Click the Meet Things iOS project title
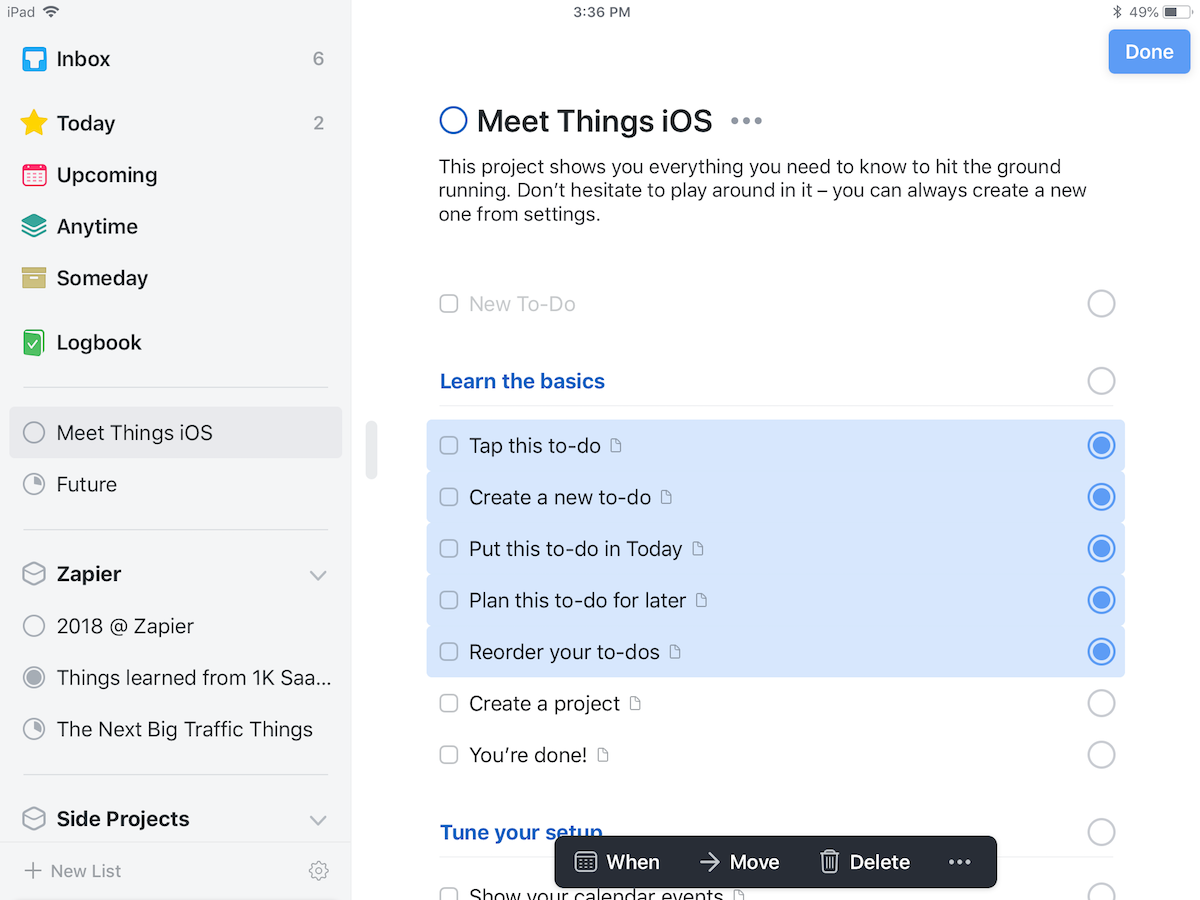Screen dimensions: 1200x900 click(594, 121)
